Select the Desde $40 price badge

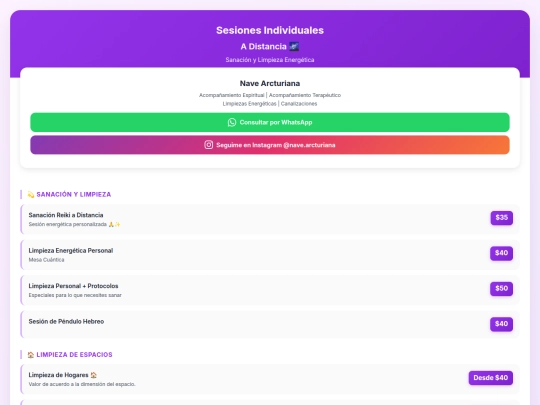[x=490, y=378]
